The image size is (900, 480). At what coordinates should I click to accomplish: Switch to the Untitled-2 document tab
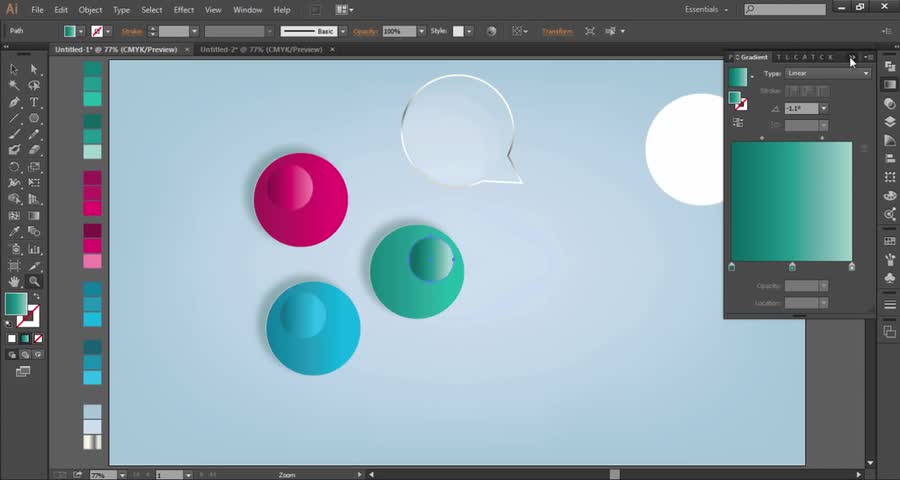coord(262,48)
